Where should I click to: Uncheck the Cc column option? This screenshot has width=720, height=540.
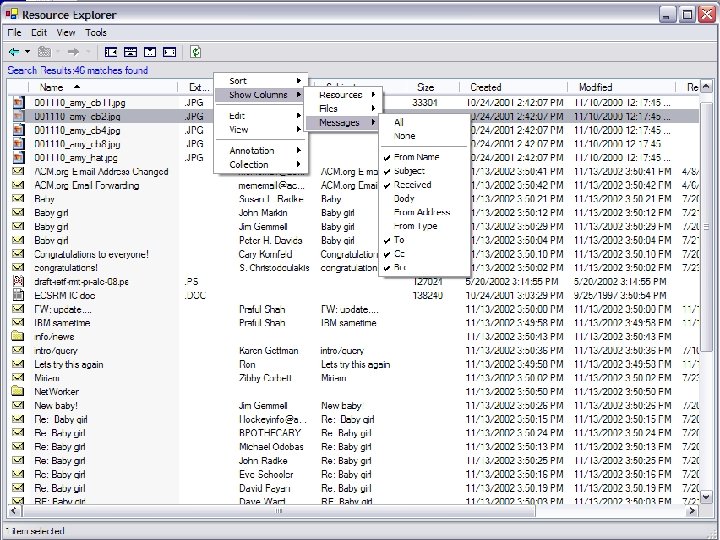[x=424, y=253]
